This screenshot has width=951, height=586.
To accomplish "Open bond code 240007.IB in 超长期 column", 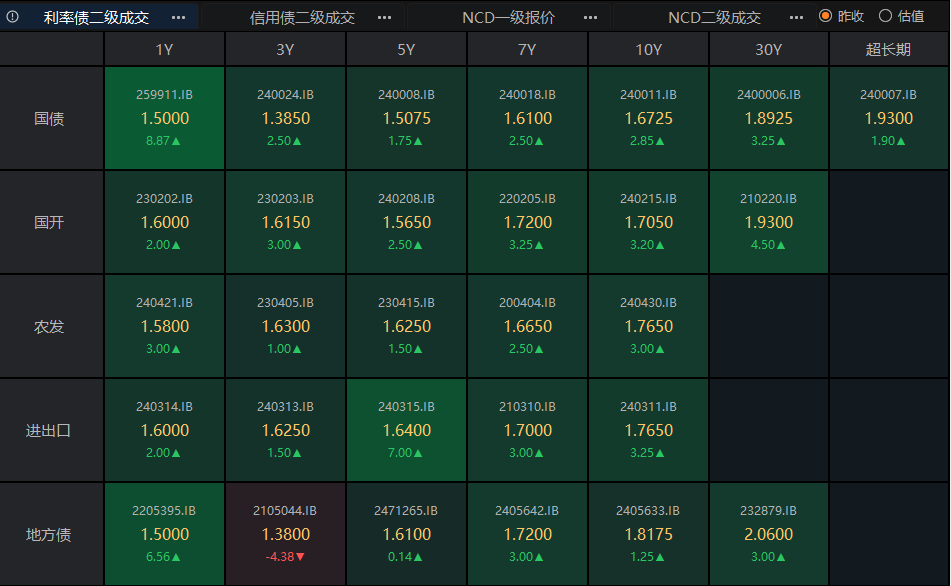I will pos(888,95).
